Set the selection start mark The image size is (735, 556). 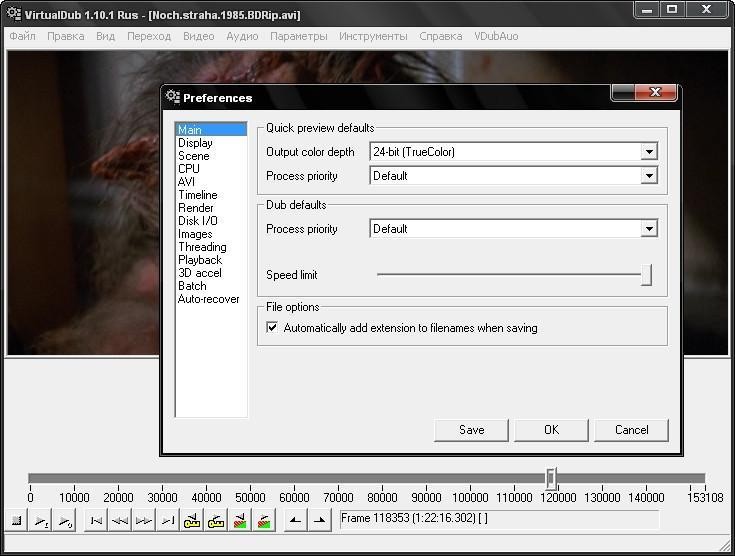click(x=296, y=520)
